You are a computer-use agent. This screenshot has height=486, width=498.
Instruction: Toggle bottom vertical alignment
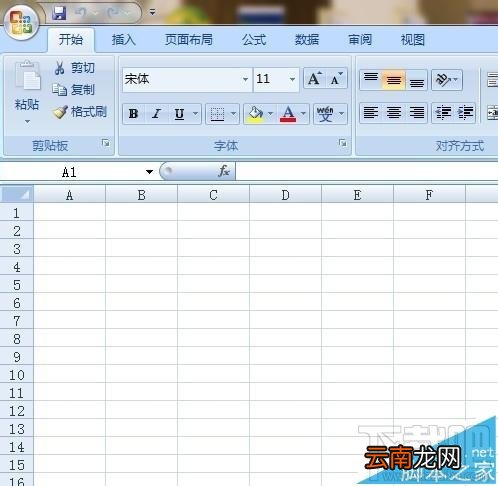(x=417, y=80)
